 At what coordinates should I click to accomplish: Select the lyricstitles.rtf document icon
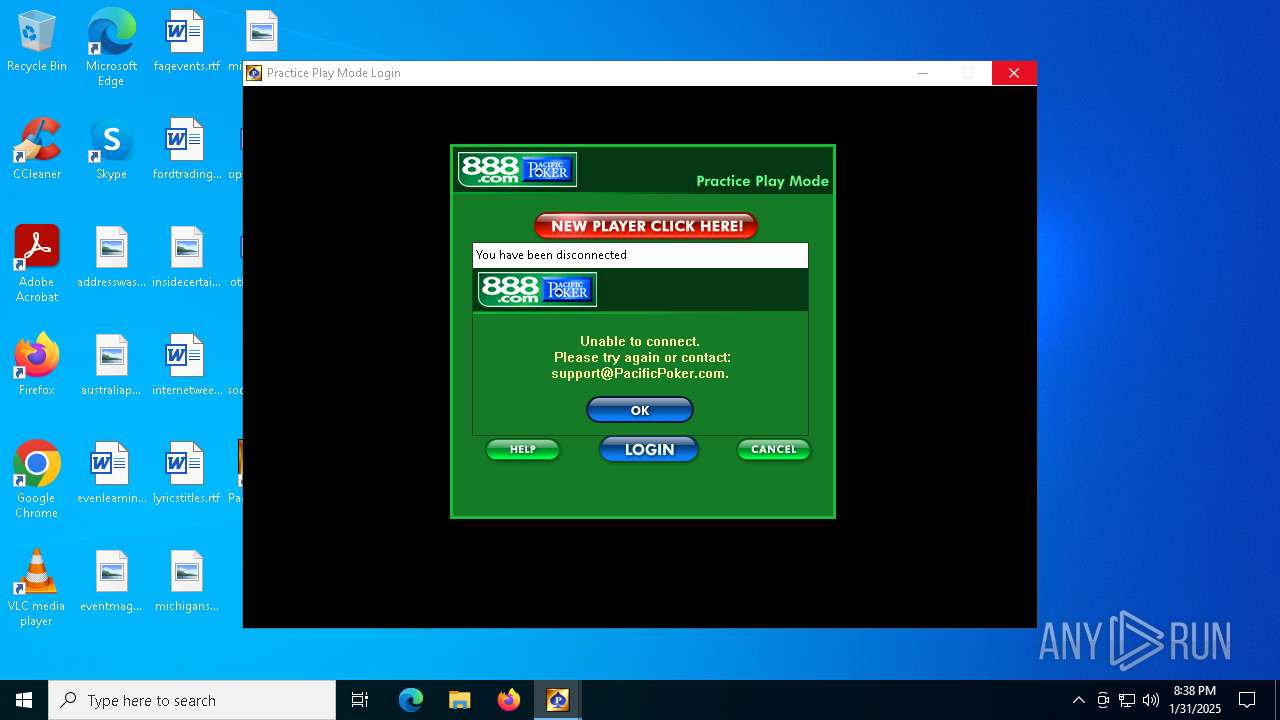(186, 474)
